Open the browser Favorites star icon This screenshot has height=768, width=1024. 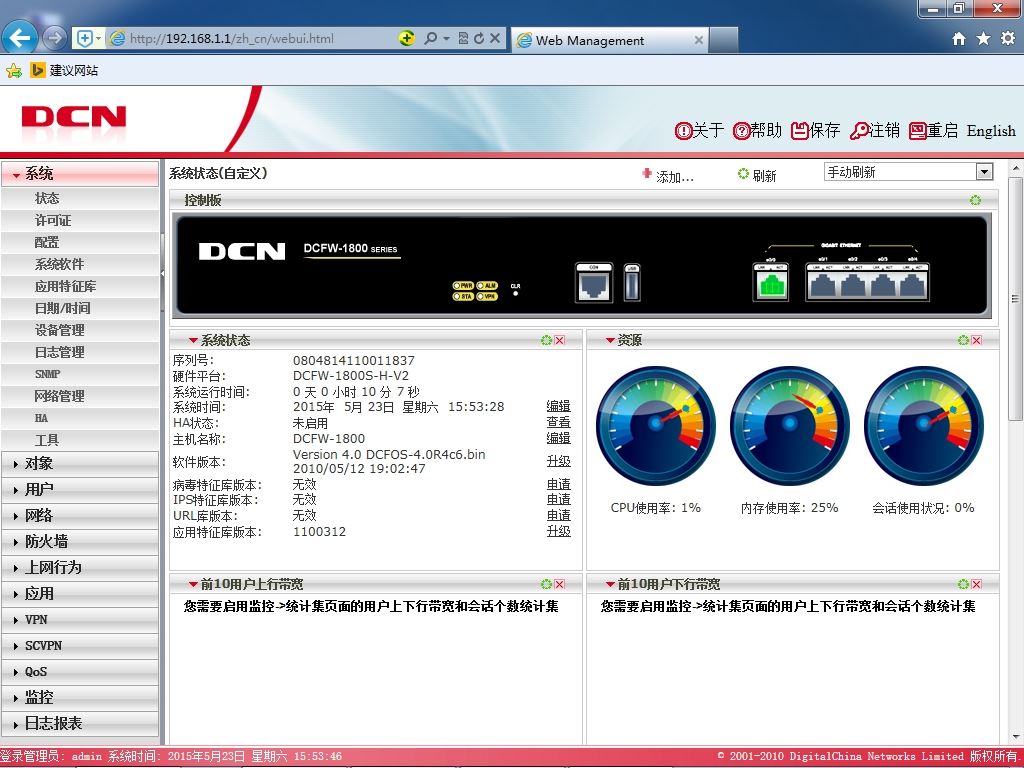point(984,39)
